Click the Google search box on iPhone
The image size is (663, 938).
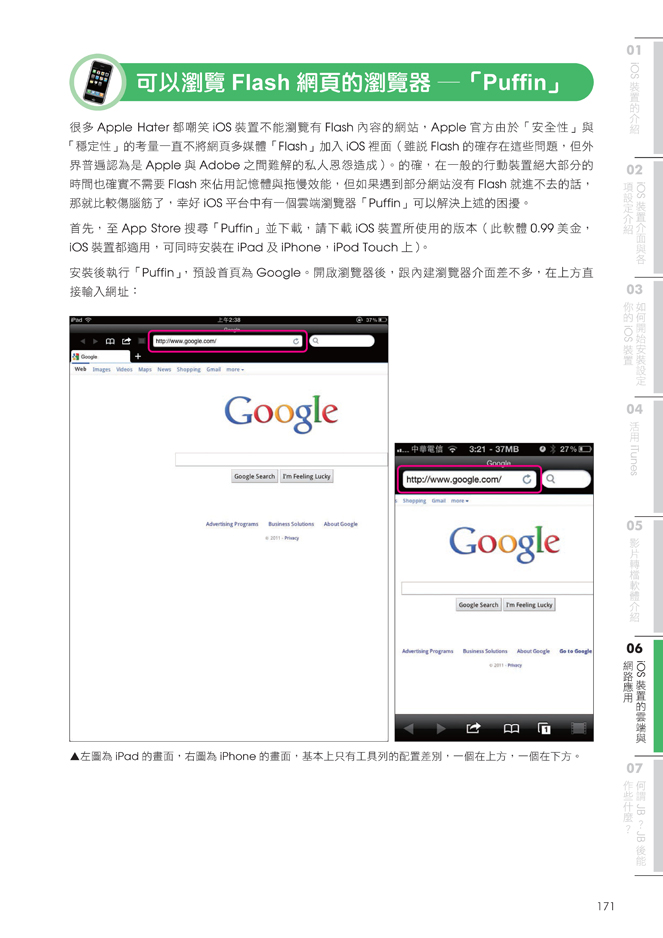pos(497,588)
